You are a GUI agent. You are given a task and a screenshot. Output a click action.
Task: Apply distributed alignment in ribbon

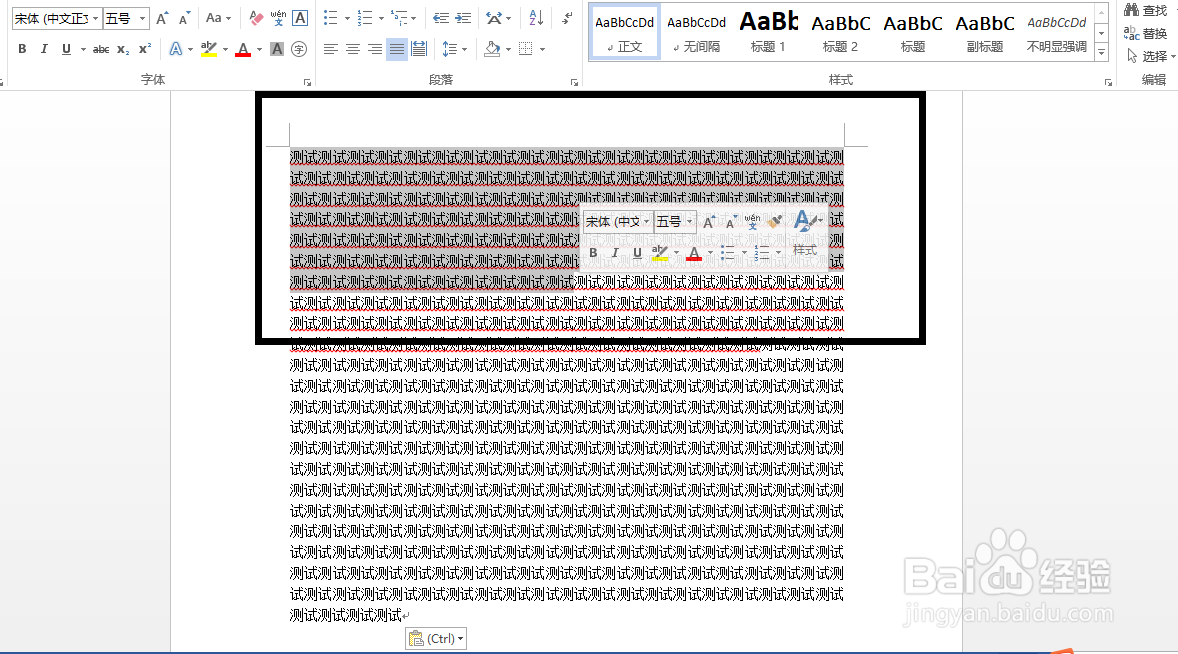pyautogui.click(x=418, y=50)
